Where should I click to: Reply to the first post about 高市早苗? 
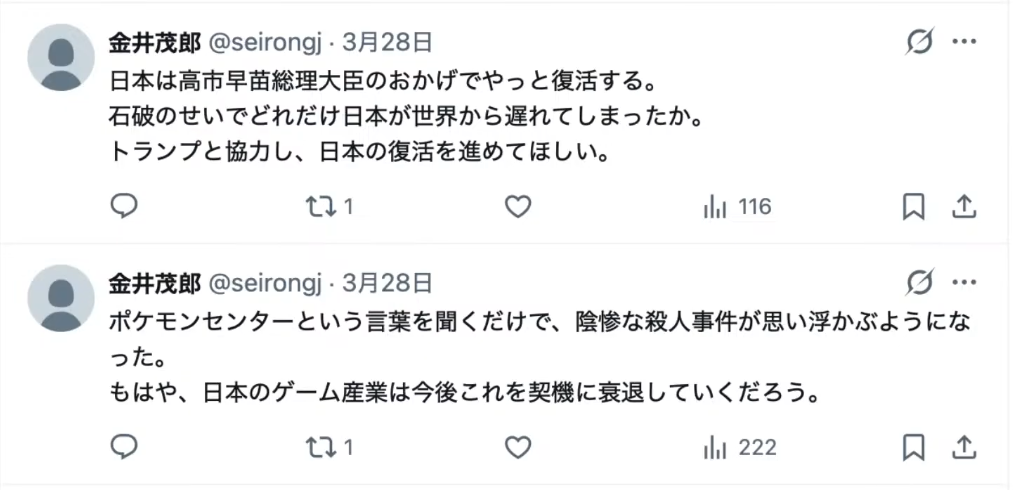click(123, 207)
